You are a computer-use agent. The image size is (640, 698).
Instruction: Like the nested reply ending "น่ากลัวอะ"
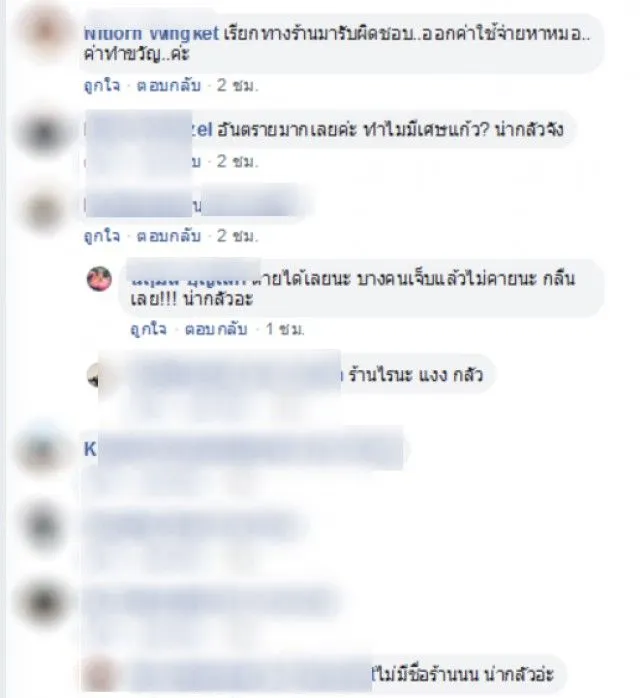point(149,329)
